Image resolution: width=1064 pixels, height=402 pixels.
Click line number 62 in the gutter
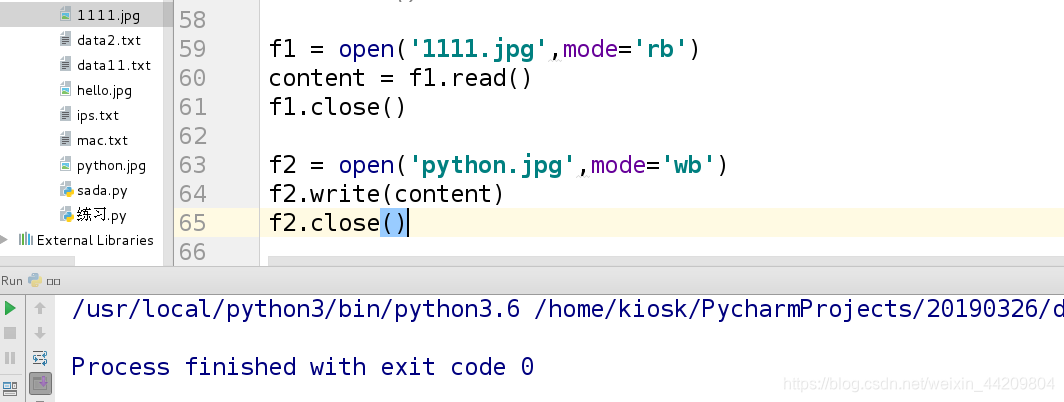[x=193, y=136]
